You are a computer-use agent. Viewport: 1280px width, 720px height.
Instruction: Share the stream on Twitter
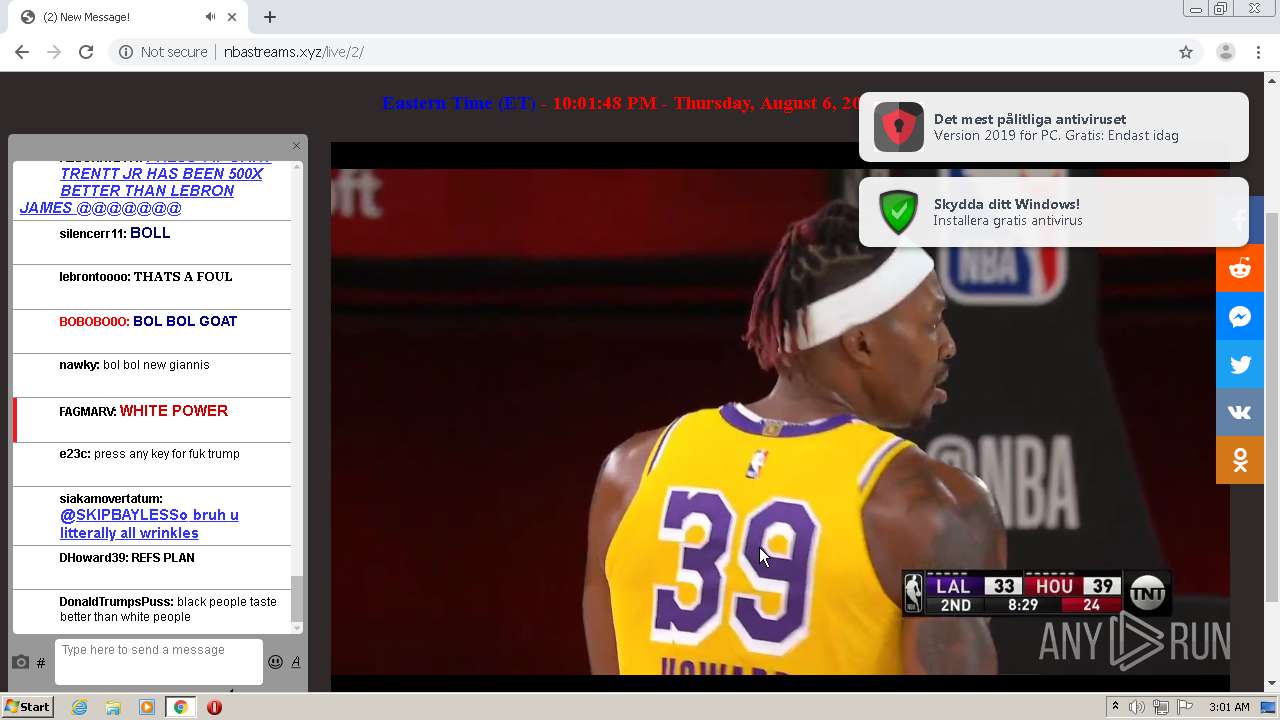[1240, 365]
